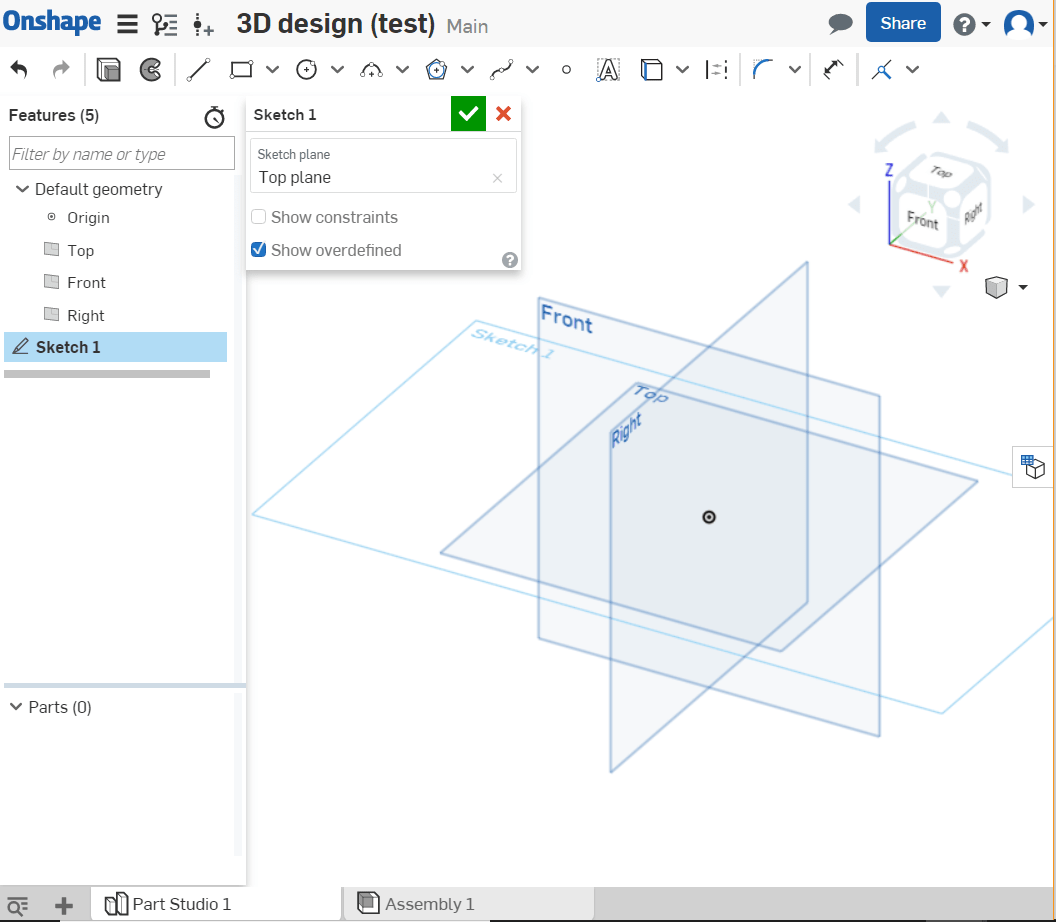Viewport: 1056px width, 922px height.
Task: Select the Sketch fillet tool
Action: pyautogui.click(x=762, y=69)
